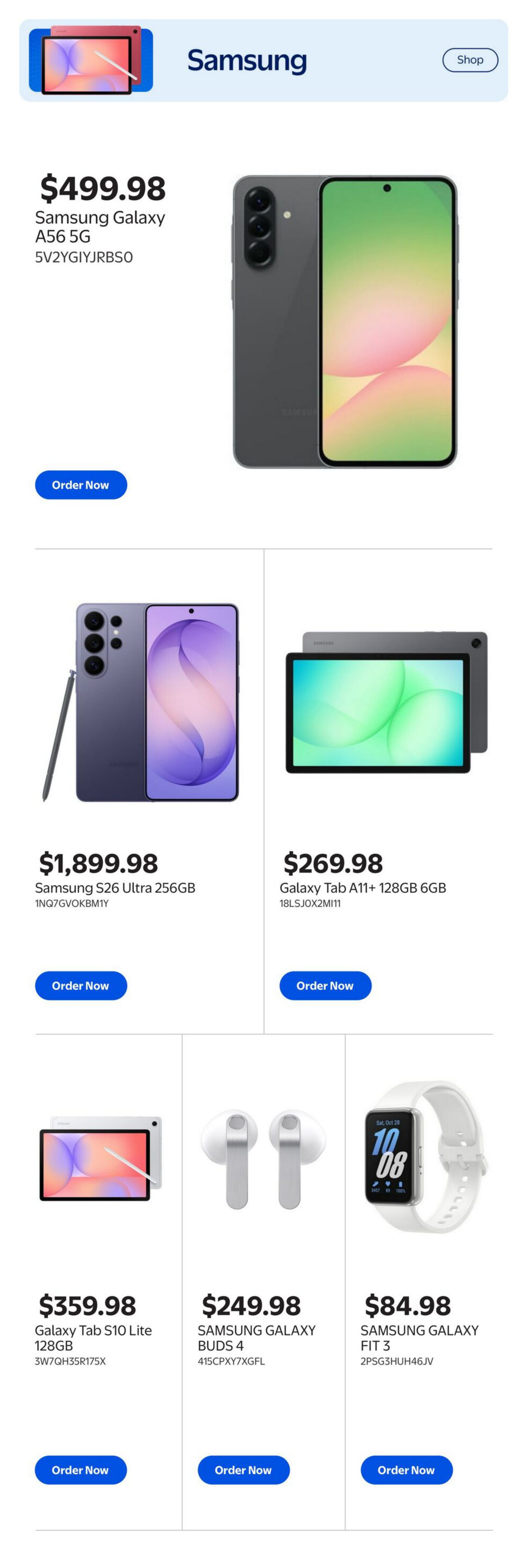Viewport: 529px width, 1568px height.
Task: Click the Samsung tablet banner image
Action: coord(91,60)
